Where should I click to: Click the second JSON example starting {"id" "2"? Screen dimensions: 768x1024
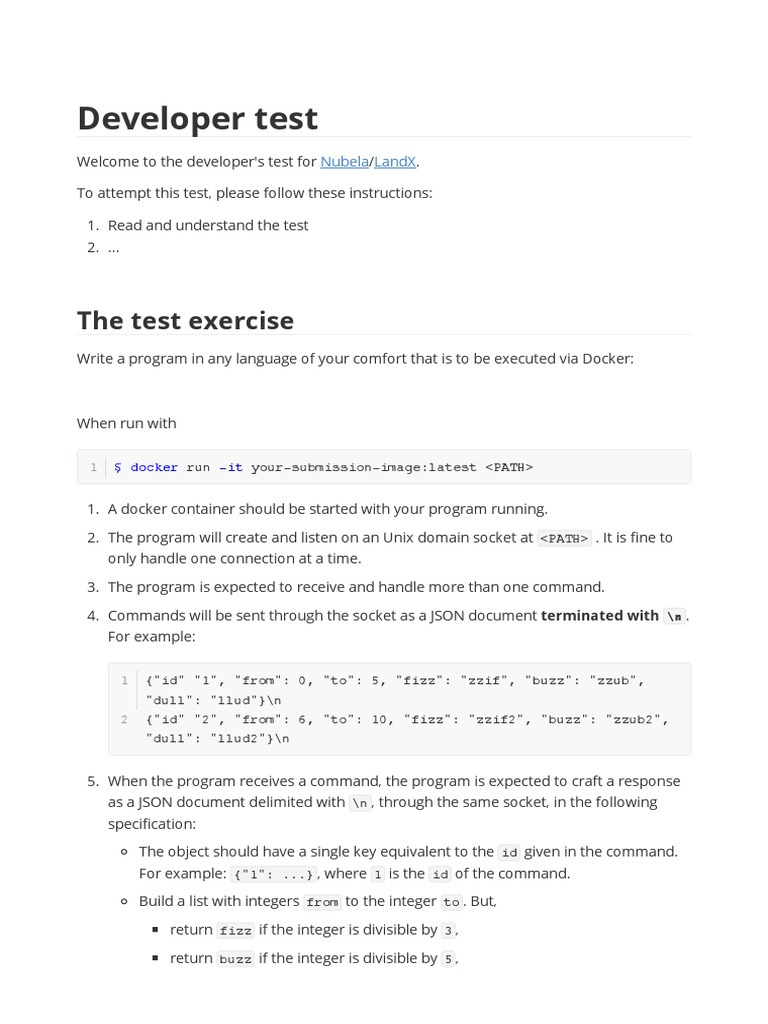tap(406, 719)
